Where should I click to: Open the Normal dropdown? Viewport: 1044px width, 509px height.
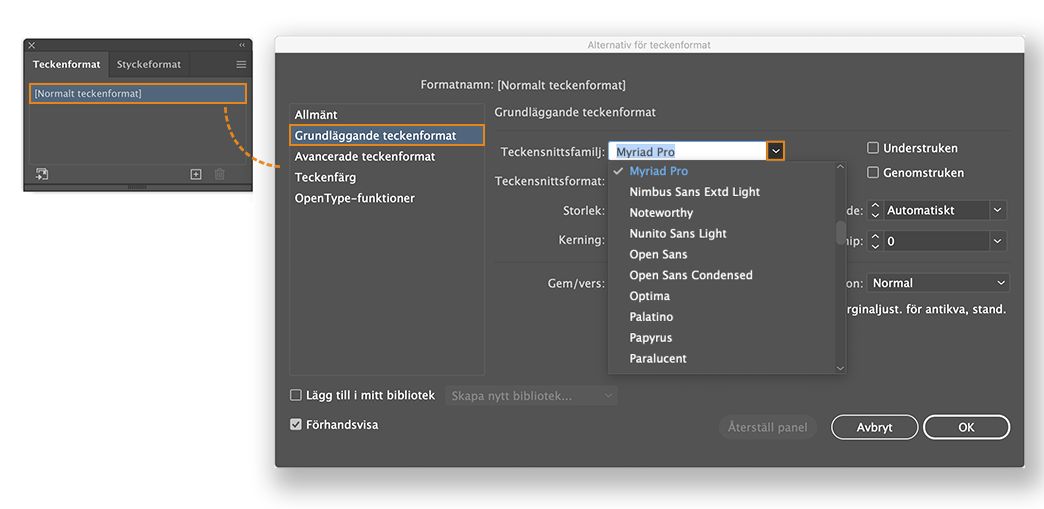(1000, 283)
